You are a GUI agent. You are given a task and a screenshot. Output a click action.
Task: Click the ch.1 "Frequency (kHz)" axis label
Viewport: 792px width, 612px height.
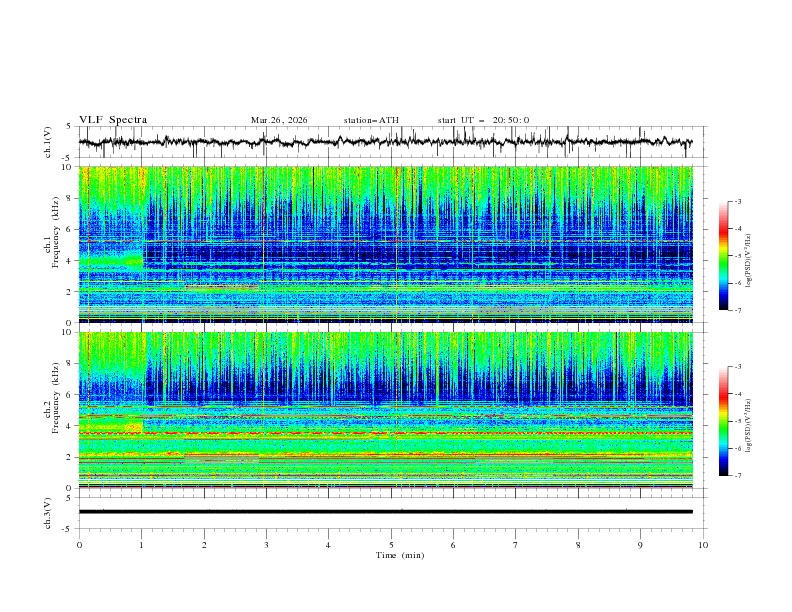(x=56, y=230)
